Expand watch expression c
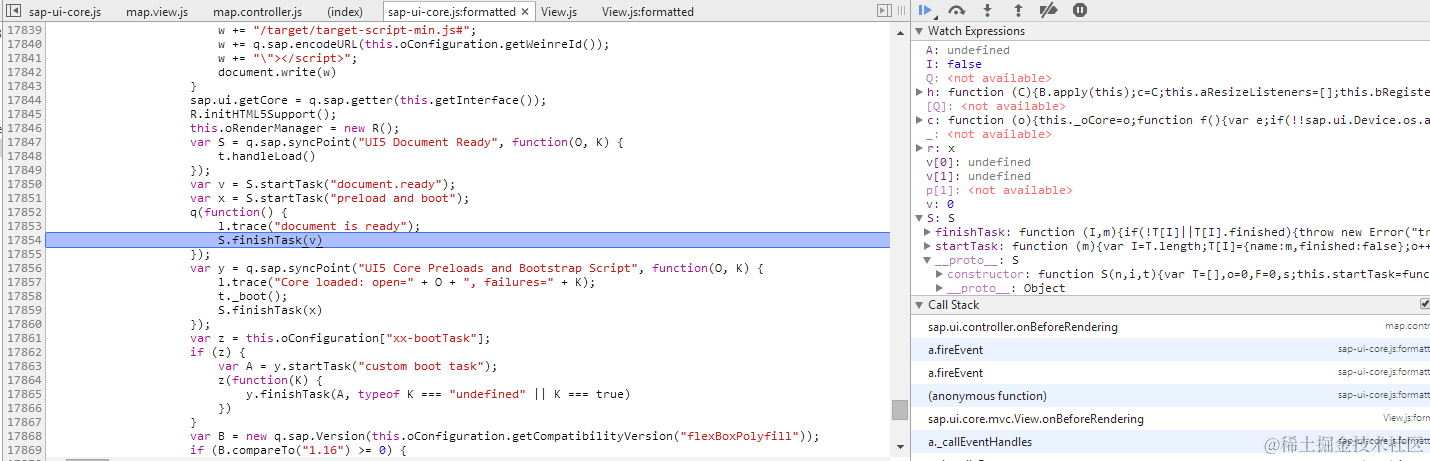 pos(920,120)
